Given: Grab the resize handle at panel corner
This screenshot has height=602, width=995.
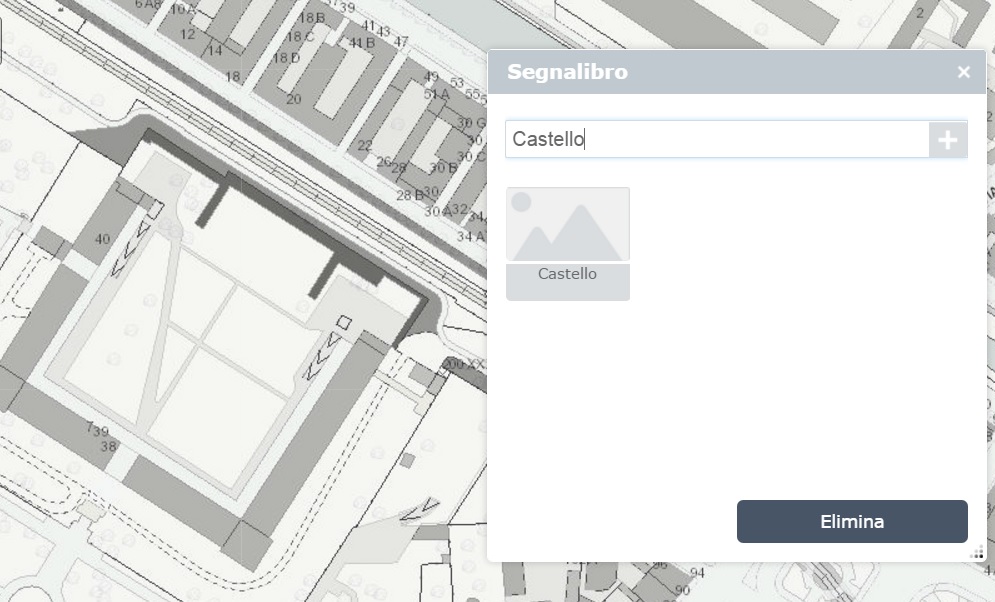Looking at the screenshot, I should [976, 553].
